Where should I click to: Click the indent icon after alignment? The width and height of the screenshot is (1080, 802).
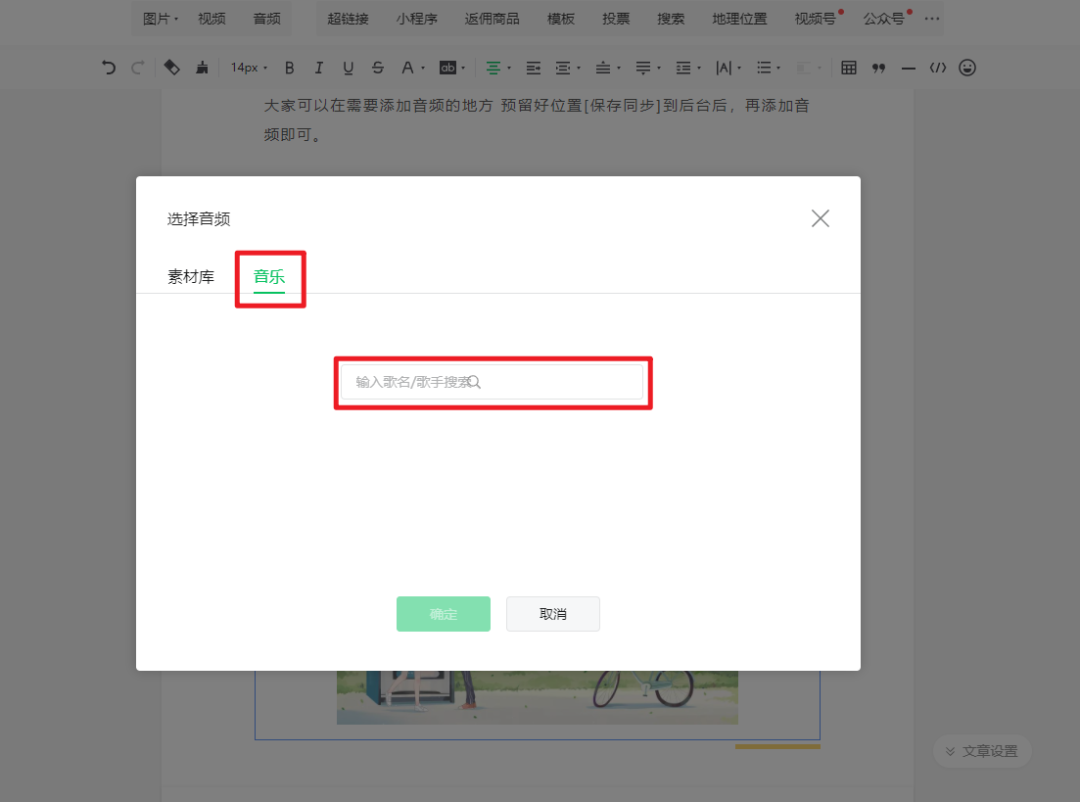tap(533, 68)
